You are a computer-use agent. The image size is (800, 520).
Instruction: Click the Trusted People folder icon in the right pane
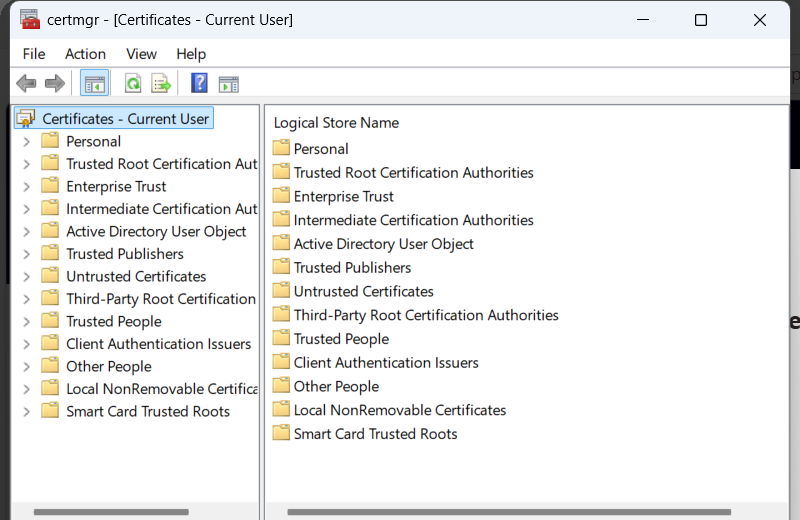point(281,338)
